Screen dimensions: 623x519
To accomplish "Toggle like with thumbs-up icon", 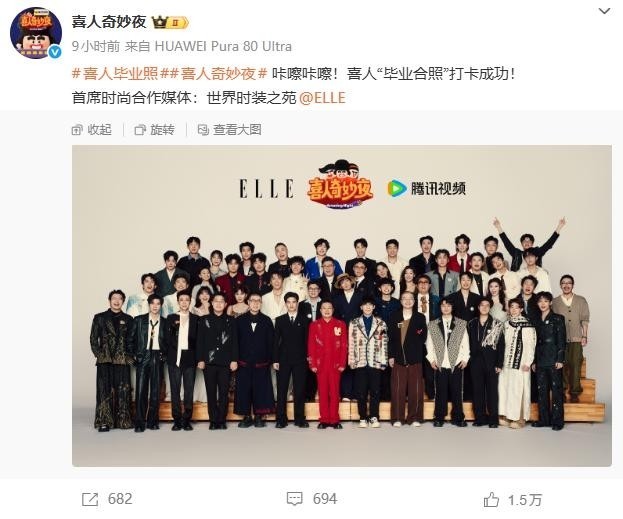I will pos(491,500).
